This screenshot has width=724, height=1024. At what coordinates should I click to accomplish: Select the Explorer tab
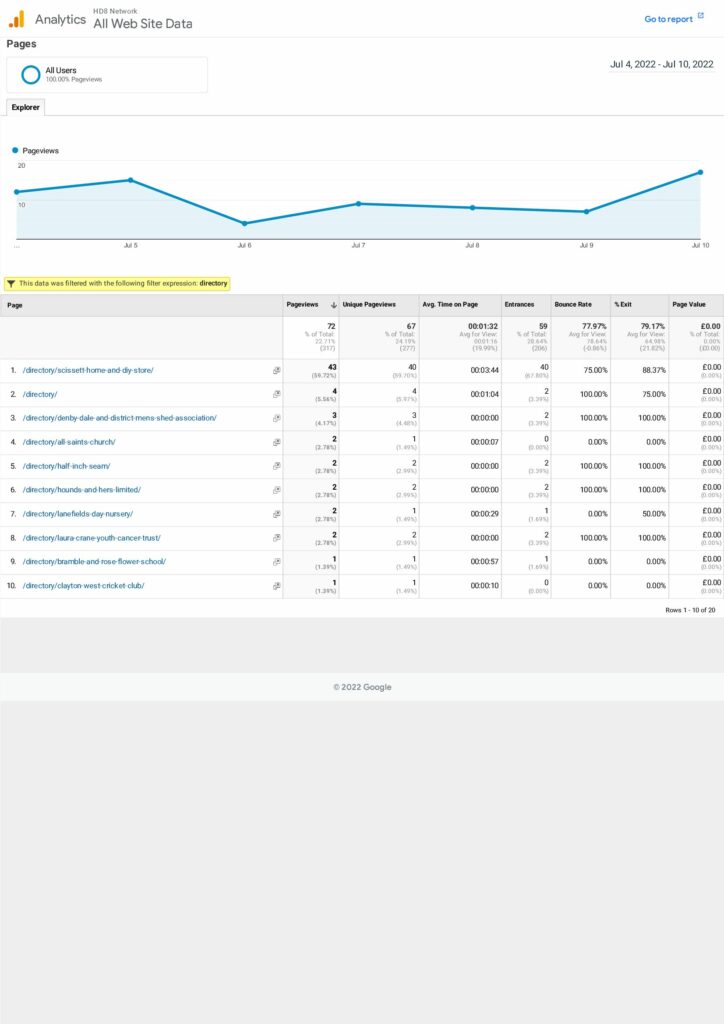pyautogui.click(x=25, y=107)
